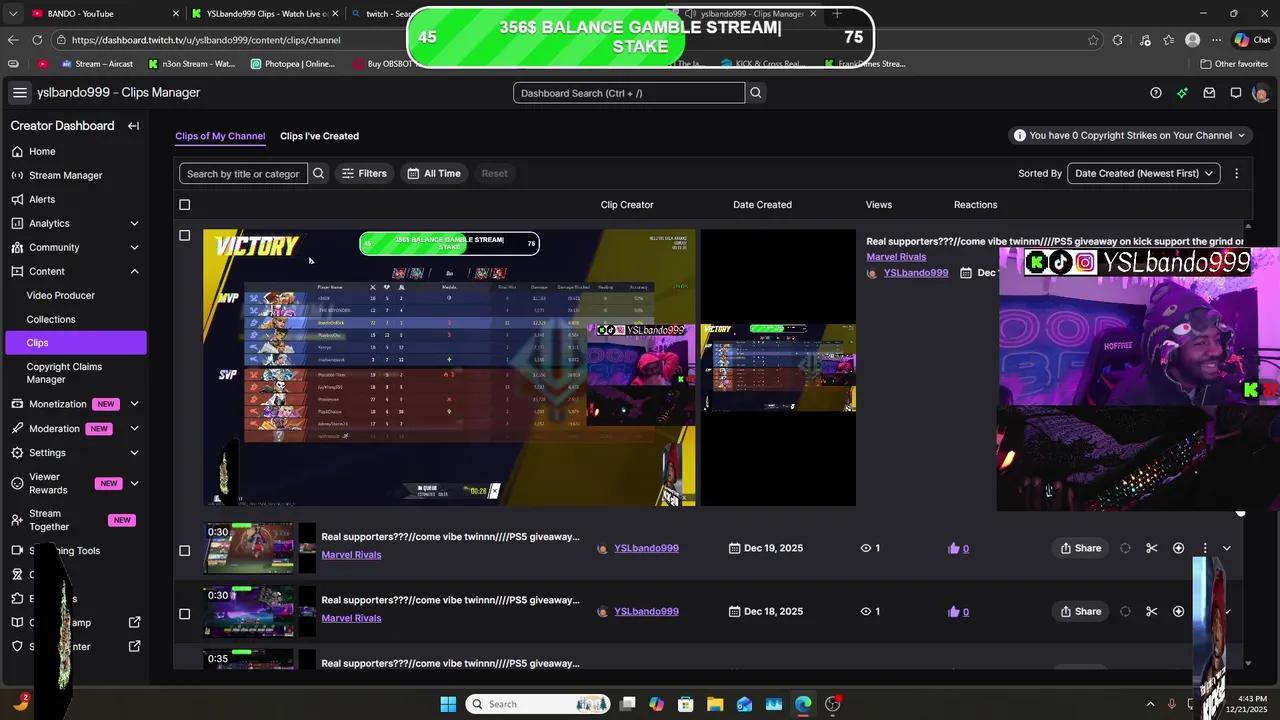Click the Dashboard Search magnifier button

click(756, 93)
